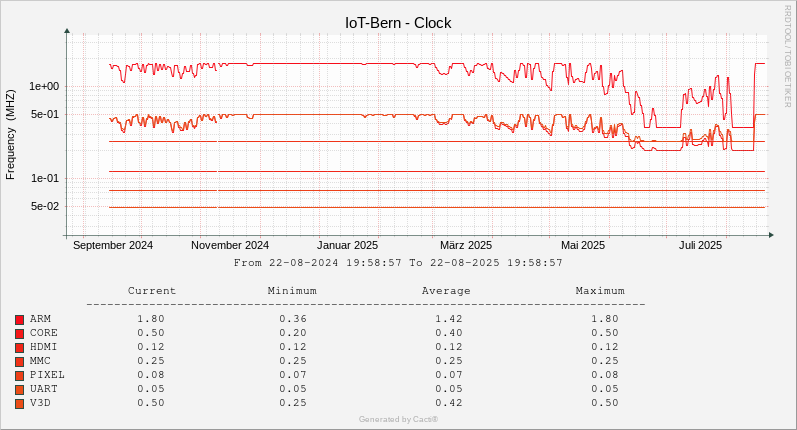Click the CORE legend label
The height and width of the screenshot is (430, 797).
click(x=44, y=333)
